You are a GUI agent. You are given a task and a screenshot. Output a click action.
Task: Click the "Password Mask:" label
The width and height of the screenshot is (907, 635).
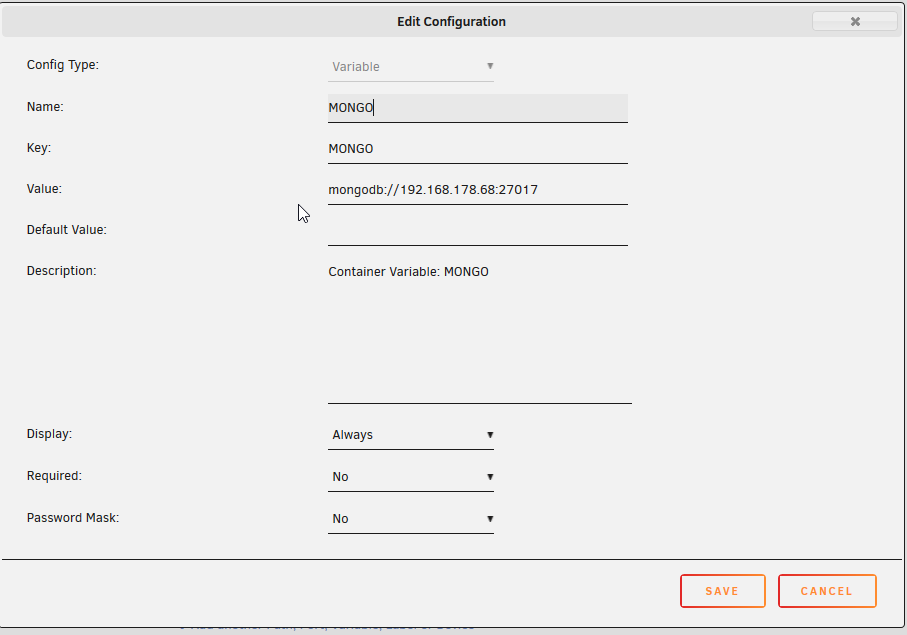pyautogui.click(x=73, y=518)
